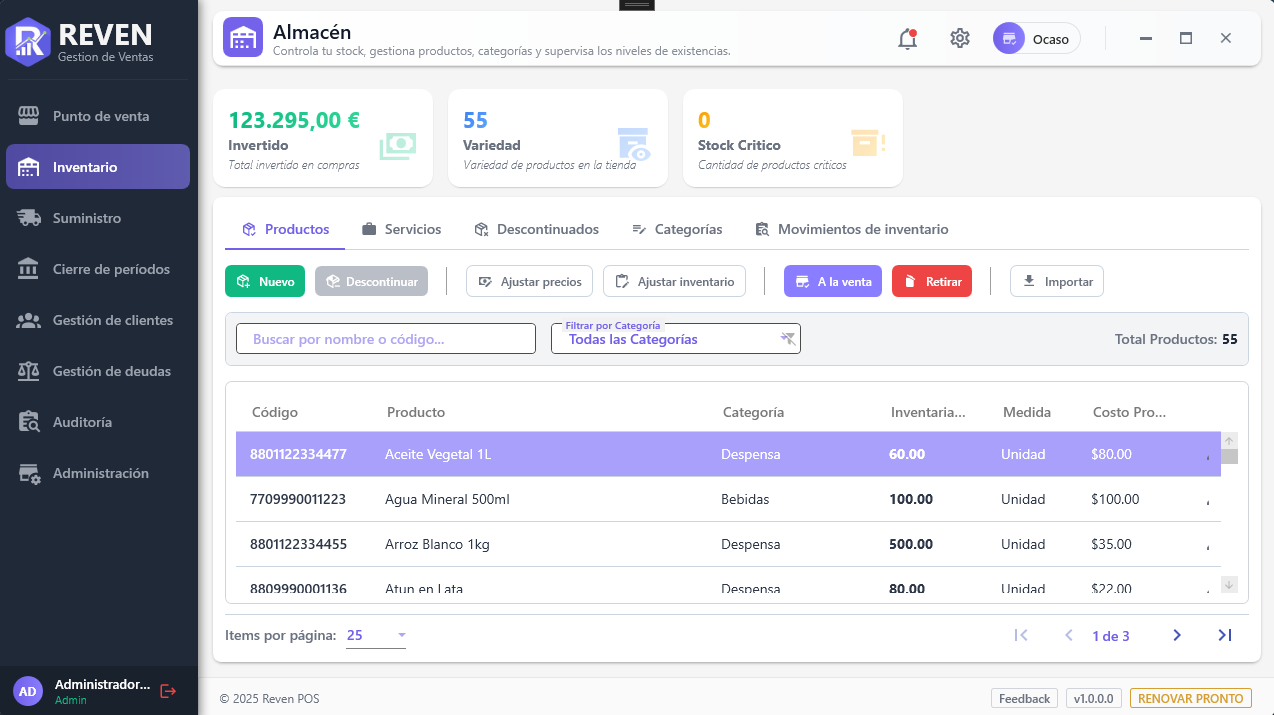Go to next page arrow
1274x715 pixels.
(x=1177, y=635)
